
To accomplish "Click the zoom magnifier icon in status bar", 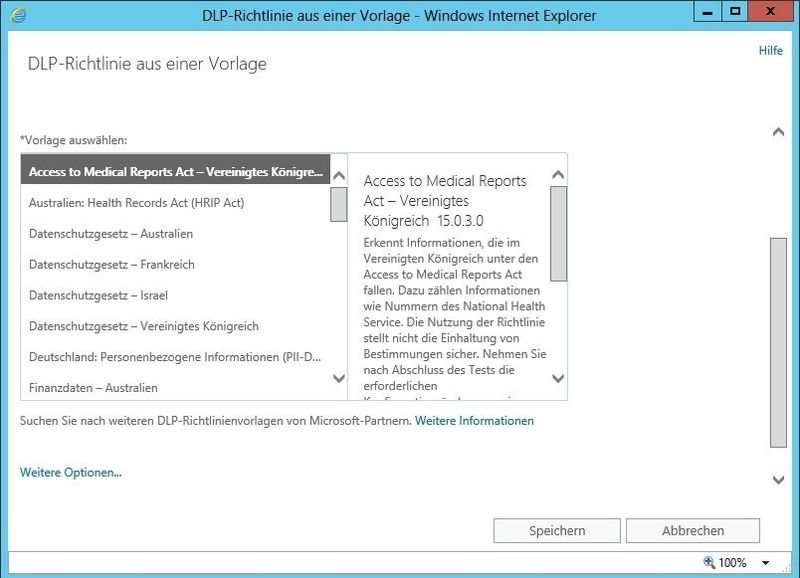I will 709,562.
